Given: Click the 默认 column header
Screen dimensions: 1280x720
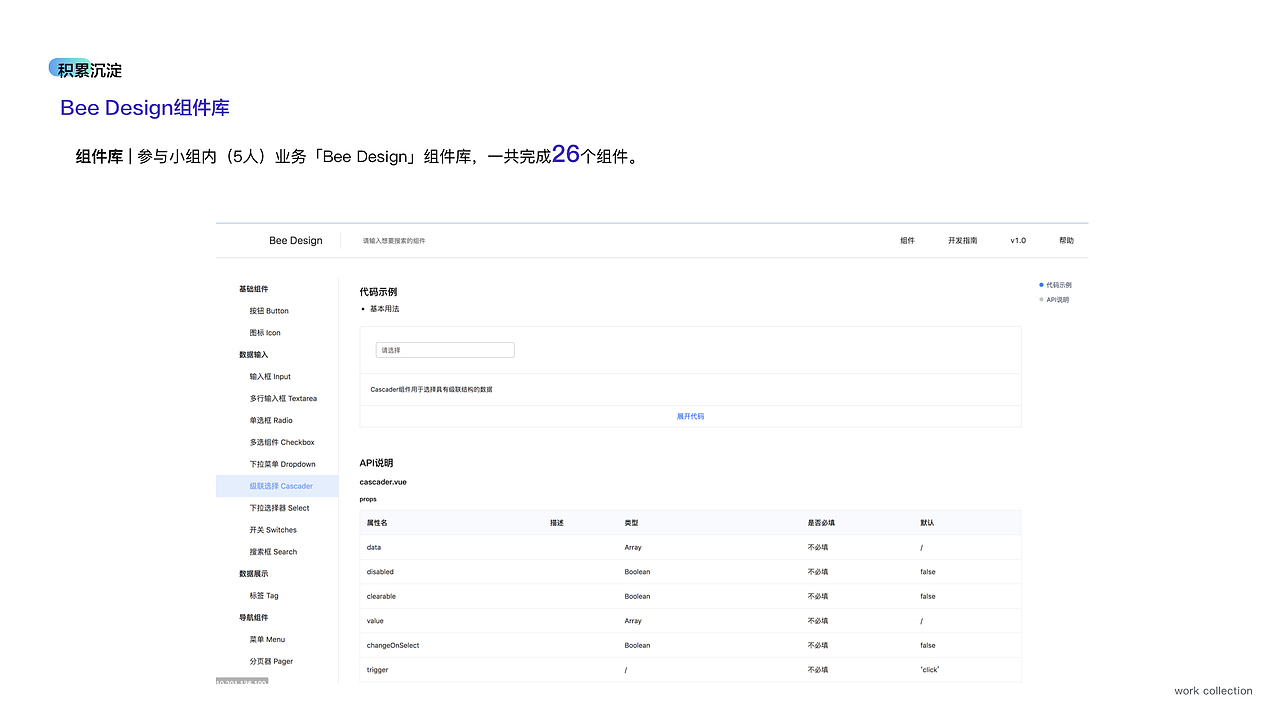Looking at the screenshot, I should tap(927, 523).
